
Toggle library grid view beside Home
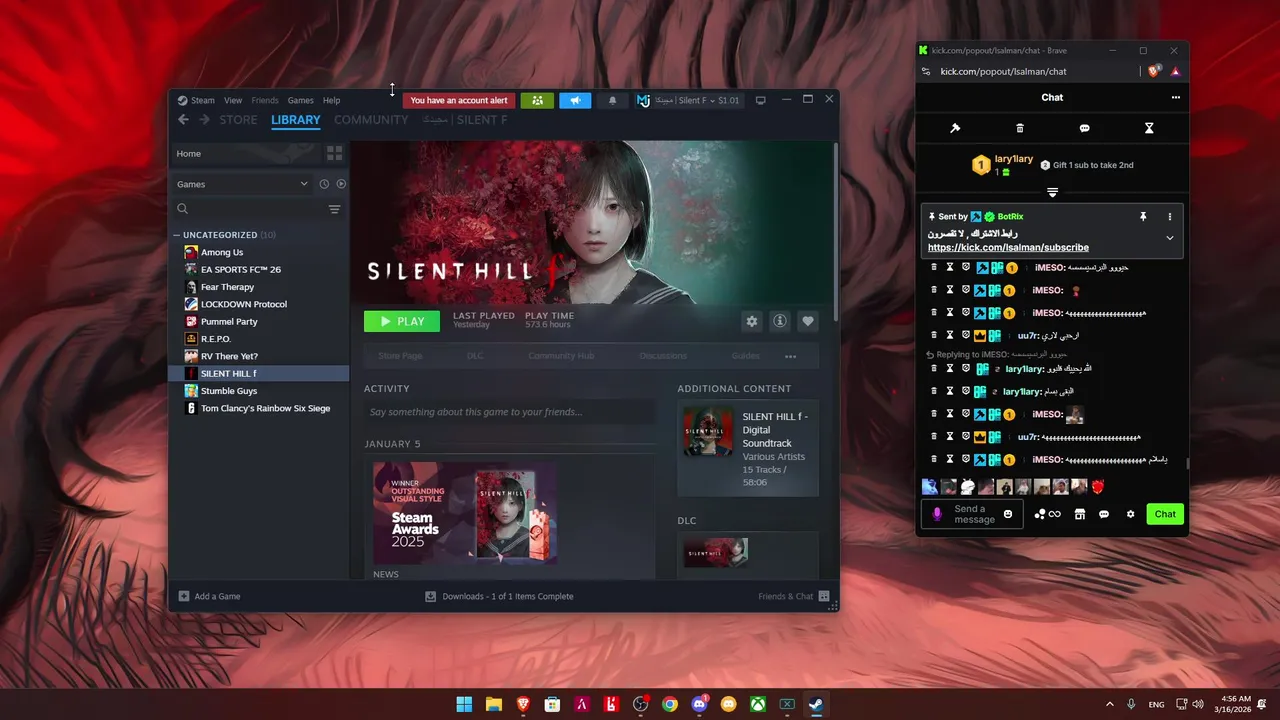point(335,153)
